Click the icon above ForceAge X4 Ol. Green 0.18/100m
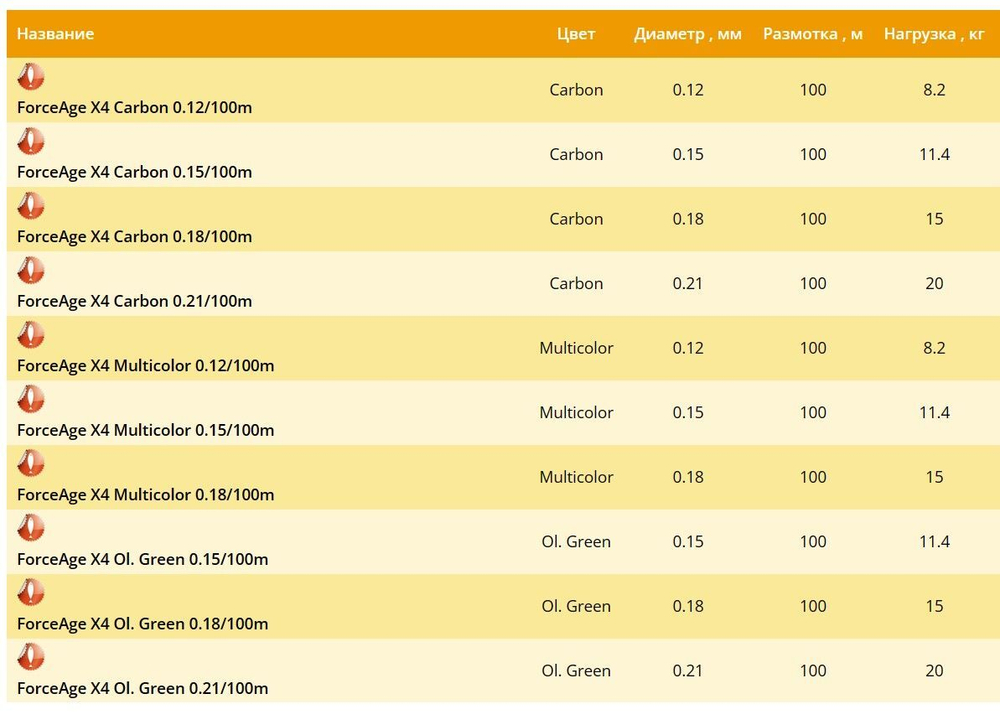The image size is (1000, 714). pyautogui.click(x=31, y=593)
